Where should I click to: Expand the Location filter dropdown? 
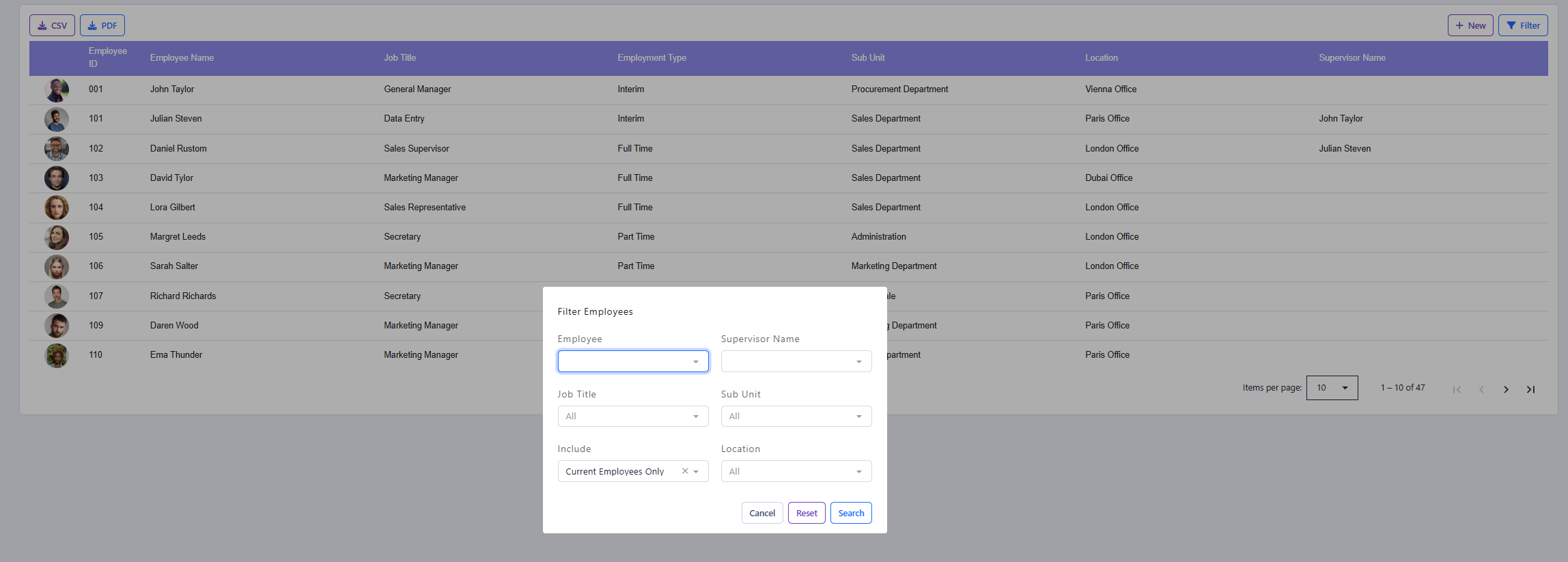pyautogui.click(x=796, y=472)
